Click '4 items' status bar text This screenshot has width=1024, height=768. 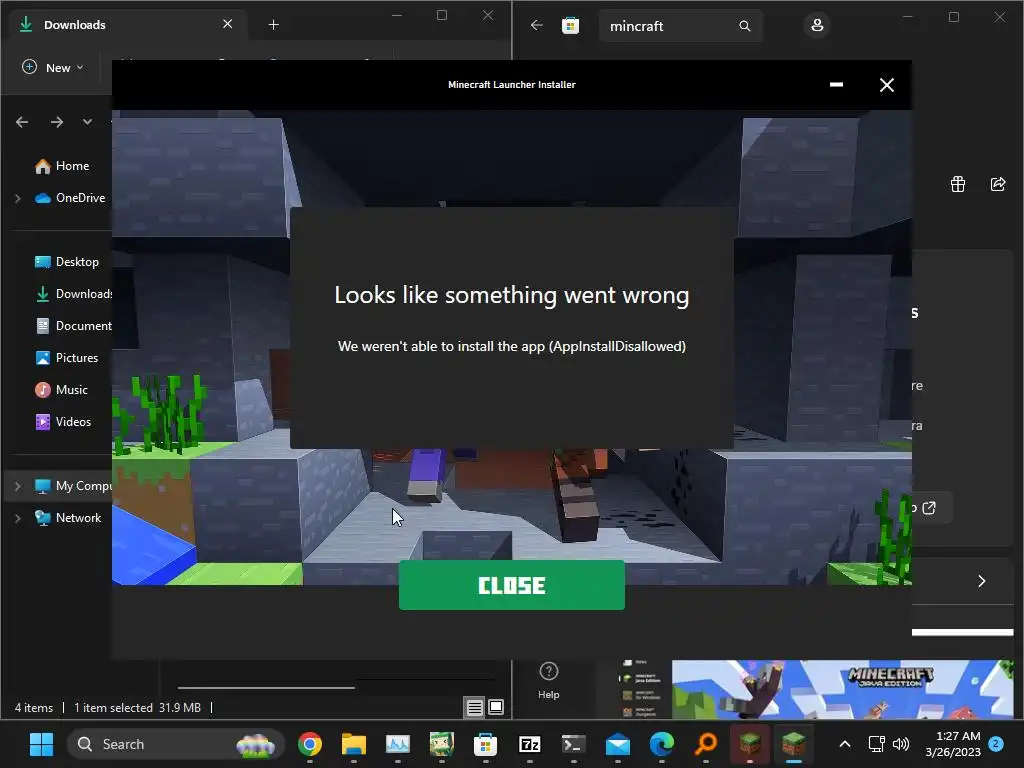coord(34,708)
